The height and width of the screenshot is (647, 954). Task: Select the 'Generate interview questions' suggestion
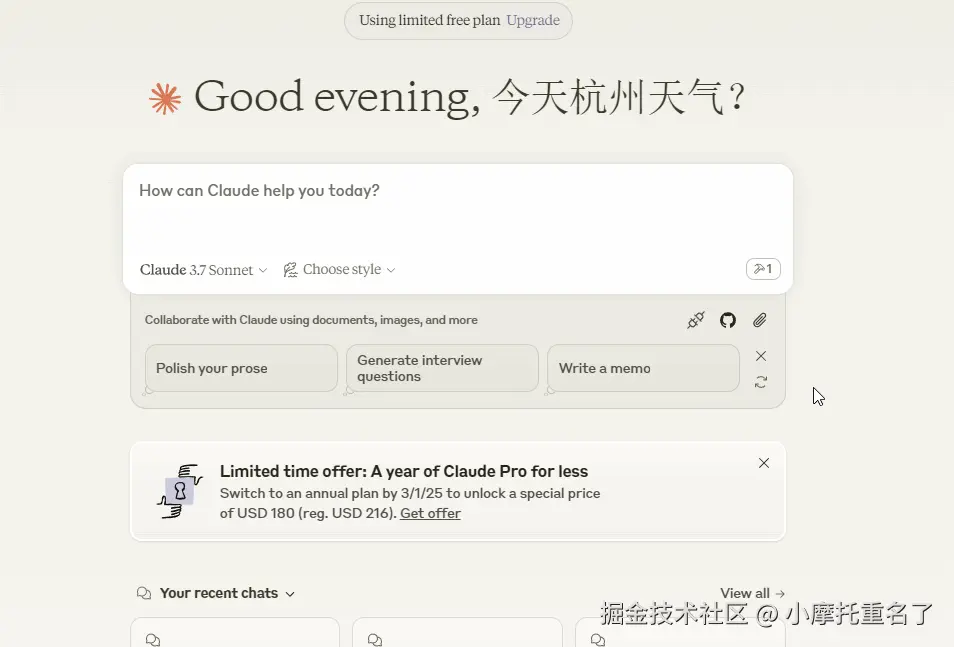click(x=442, y=368)
